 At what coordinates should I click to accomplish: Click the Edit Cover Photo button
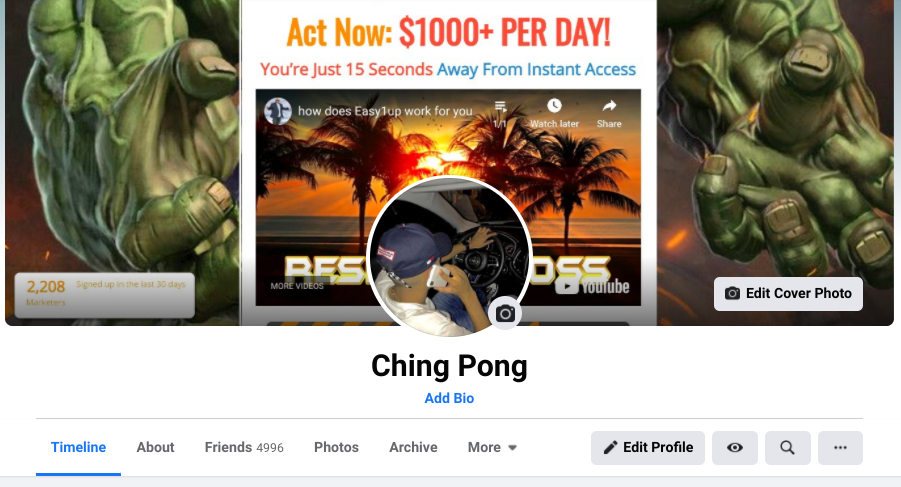pos(788,293)
